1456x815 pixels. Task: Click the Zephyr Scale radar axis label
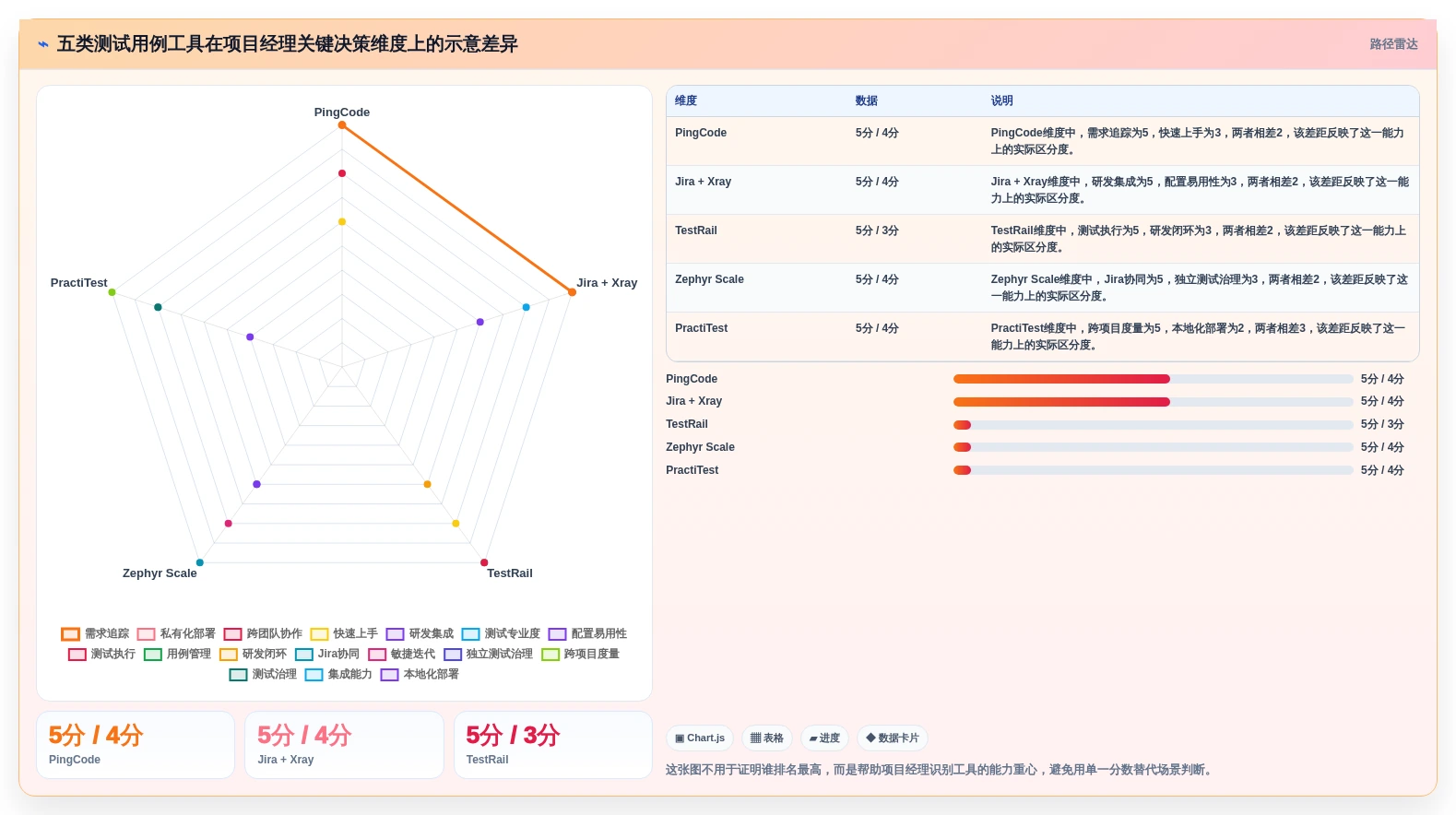(160, 573)
